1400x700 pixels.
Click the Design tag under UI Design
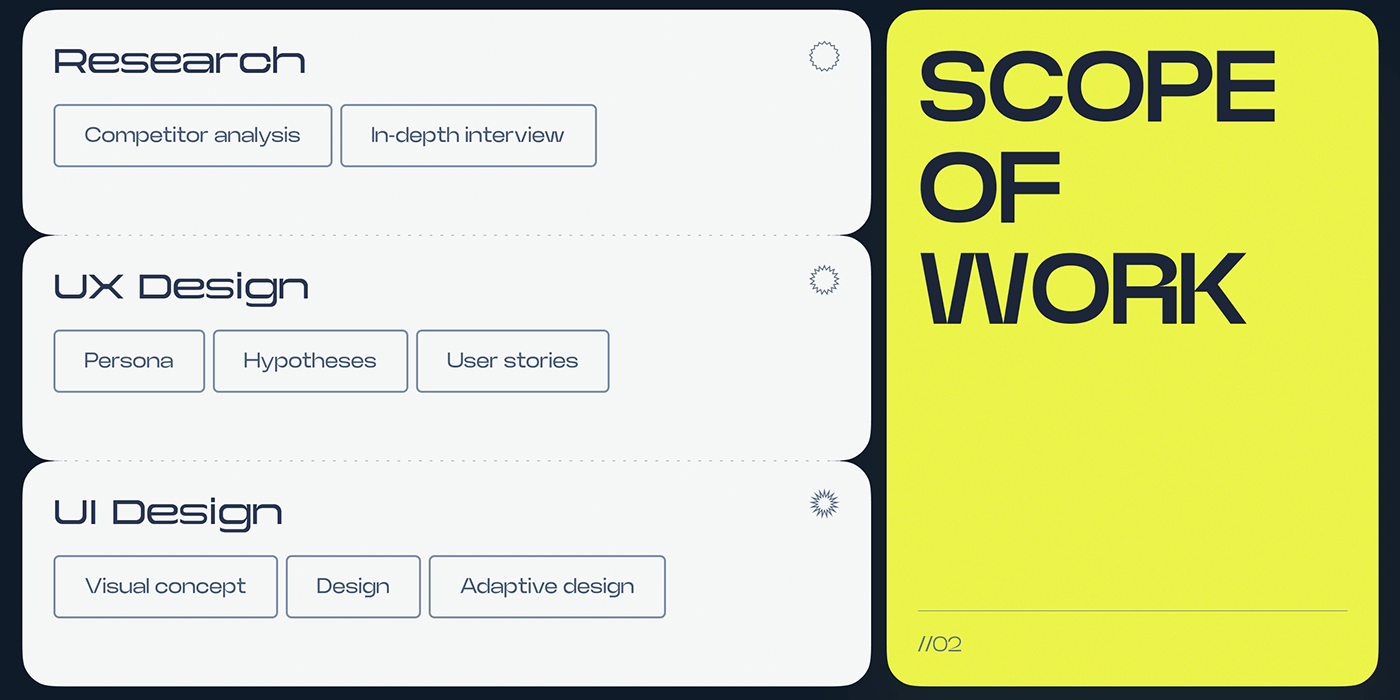click(353, 587)
